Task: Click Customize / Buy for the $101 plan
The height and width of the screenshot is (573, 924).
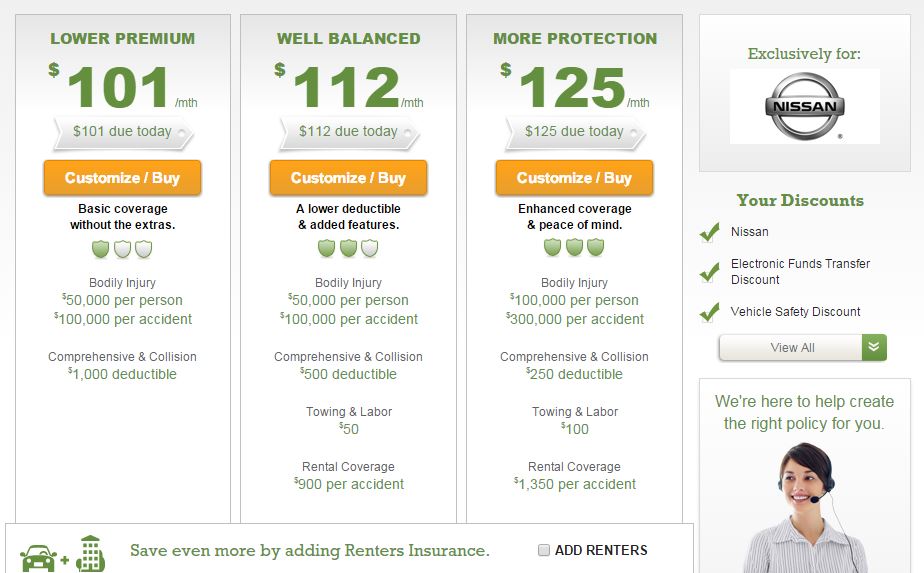Action: [122, 177]
